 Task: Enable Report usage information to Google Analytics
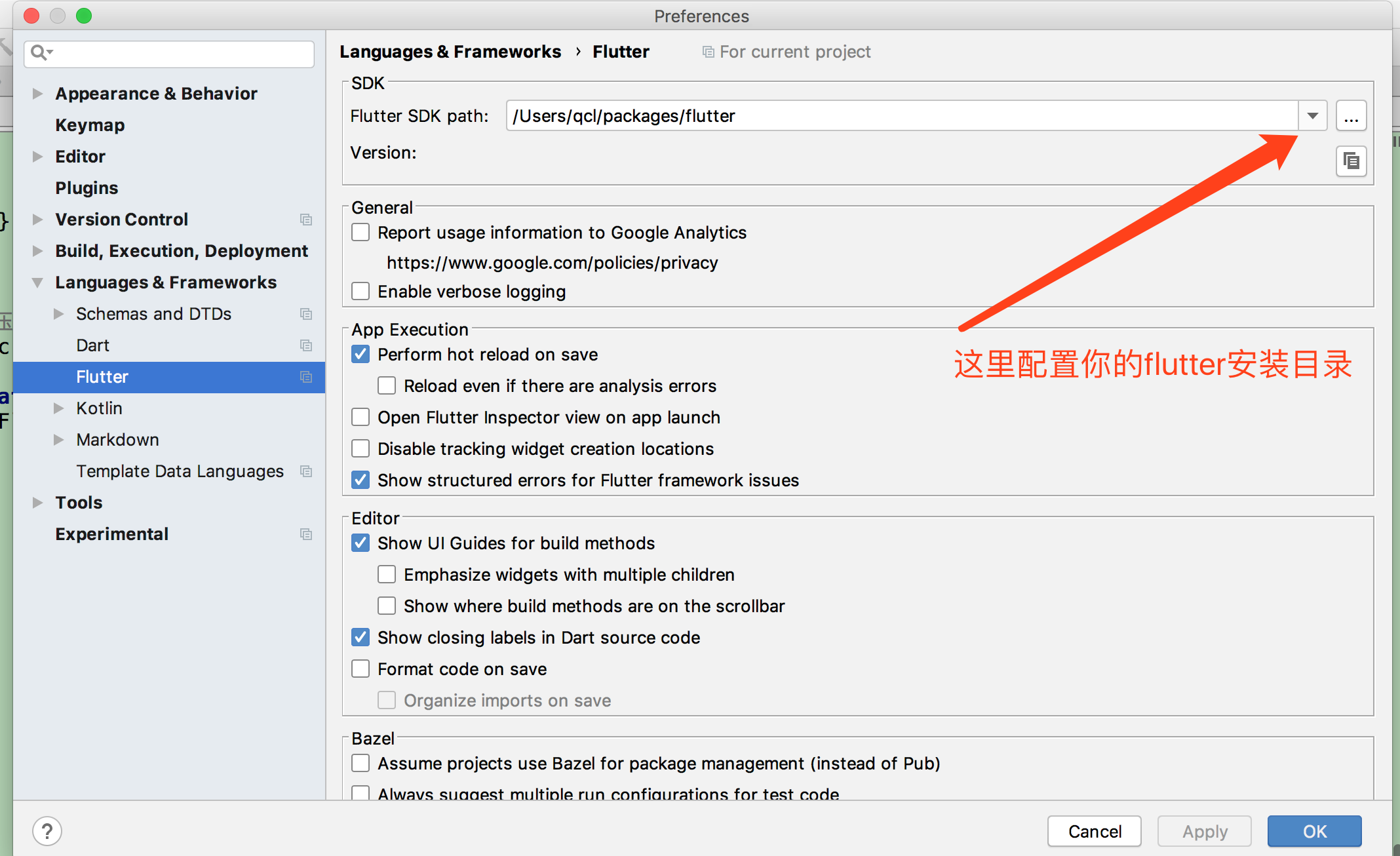pos(360,233)
